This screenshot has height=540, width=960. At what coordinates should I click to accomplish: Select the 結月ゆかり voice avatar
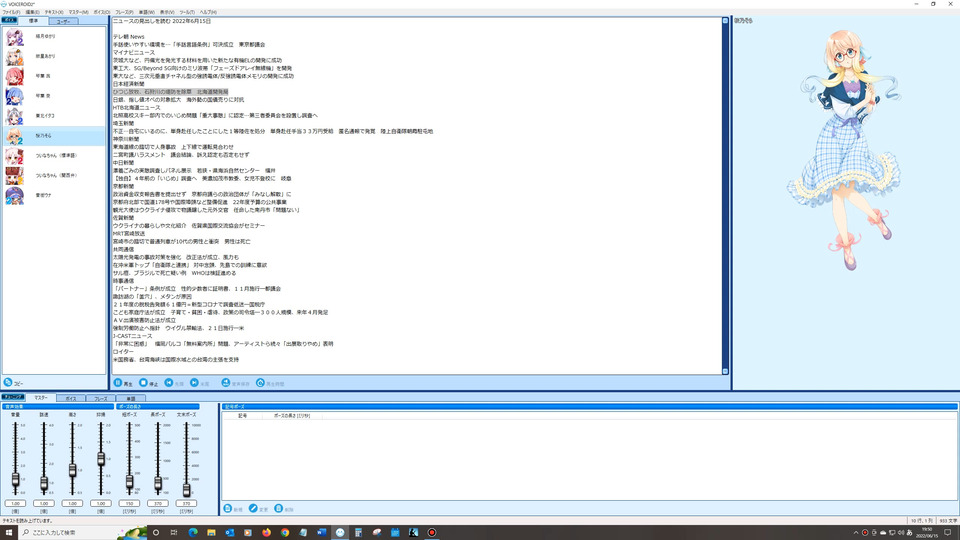(14, 37)
